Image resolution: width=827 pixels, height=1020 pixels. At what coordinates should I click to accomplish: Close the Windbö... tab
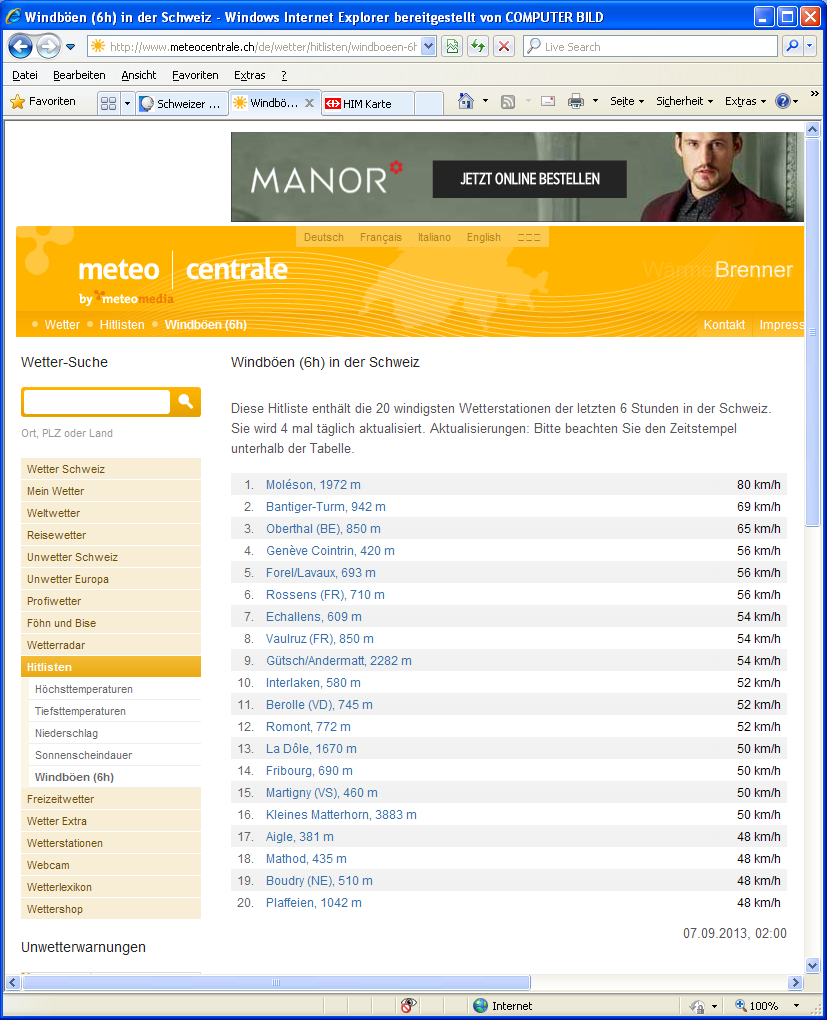(310, 103)
